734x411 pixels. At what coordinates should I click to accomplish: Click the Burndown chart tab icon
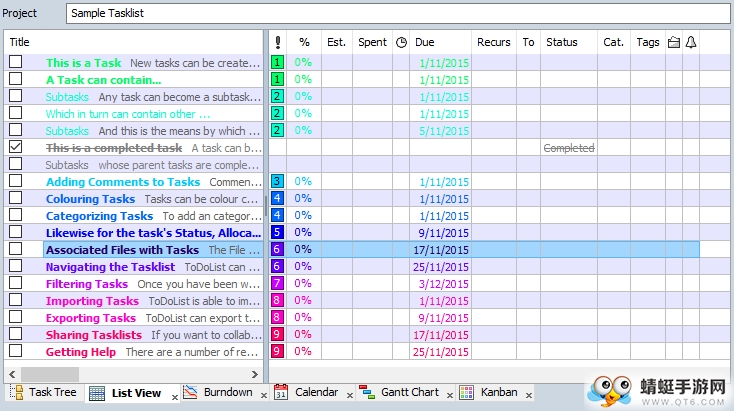[190, 392]
